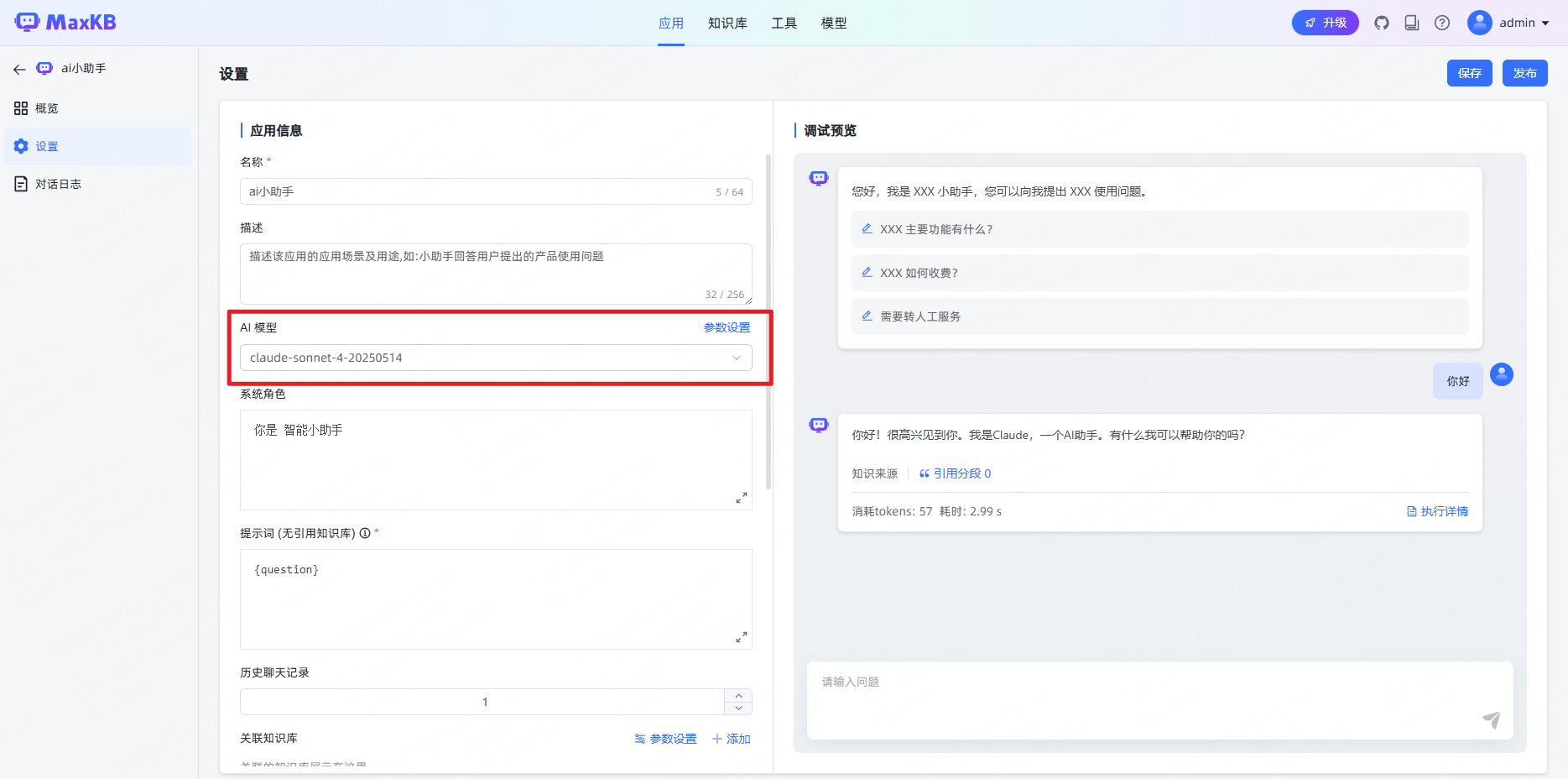Click the admin user avatar

(x=1479, y=23)
